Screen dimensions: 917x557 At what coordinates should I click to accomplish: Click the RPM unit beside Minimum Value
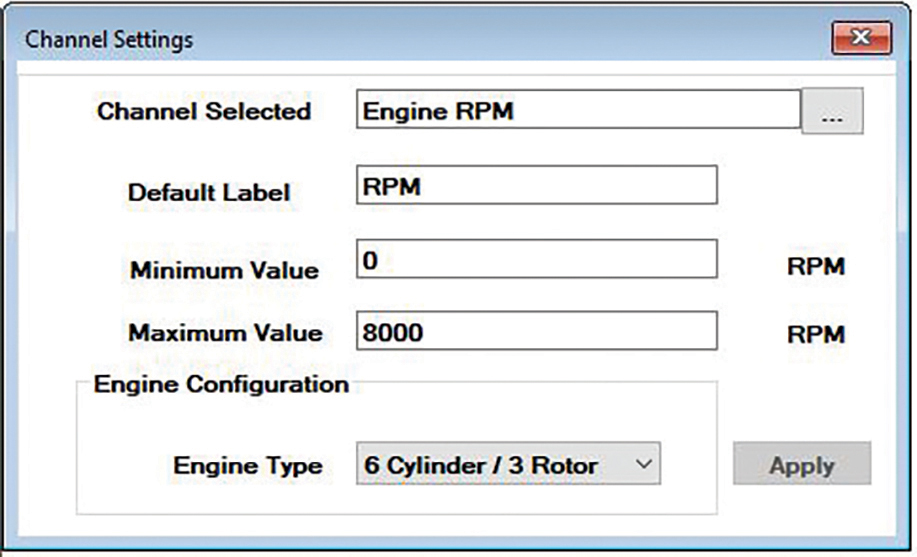(815, 267)
